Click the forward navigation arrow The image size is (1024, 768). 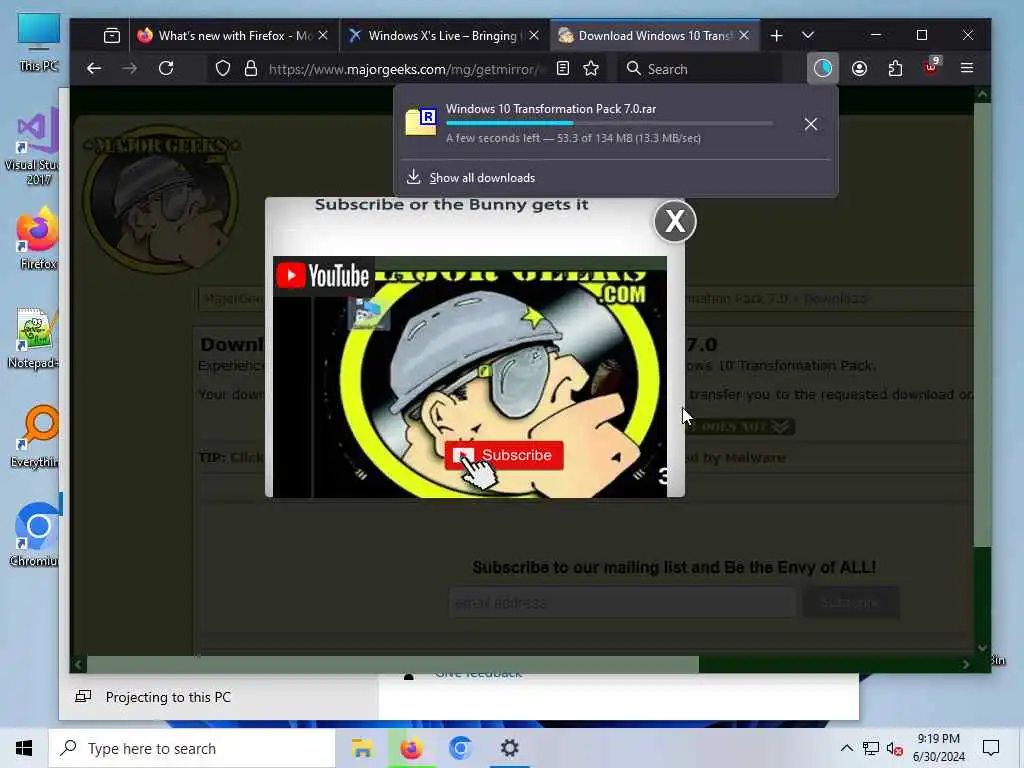(x=130, y=69)
